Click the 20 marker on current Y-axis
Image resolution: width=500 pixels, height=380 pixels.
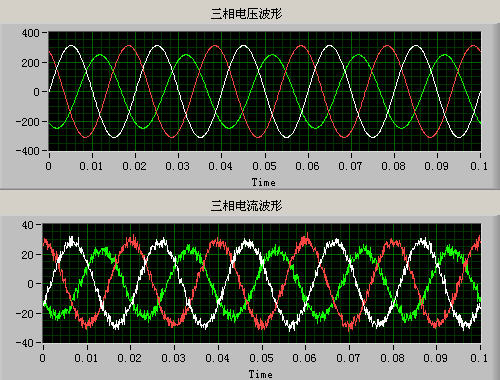[x=28, y=255]
